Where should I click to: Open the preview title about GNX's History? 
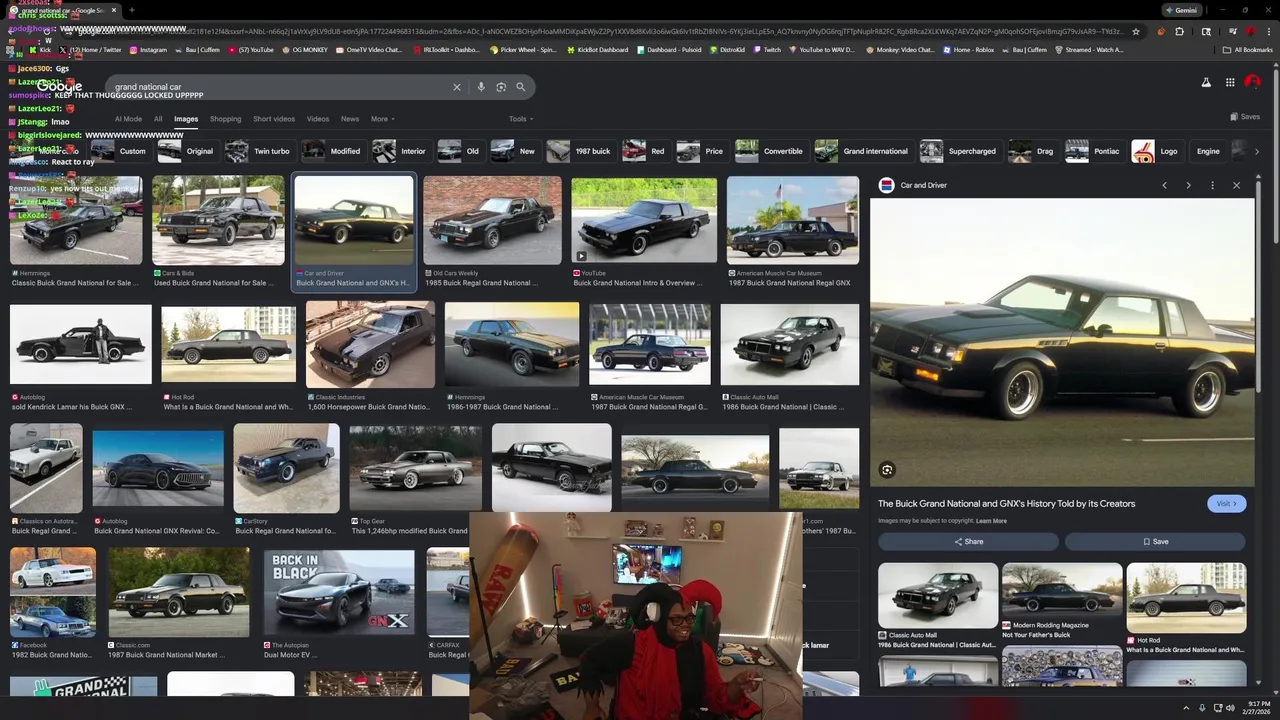coord(1006,504)
